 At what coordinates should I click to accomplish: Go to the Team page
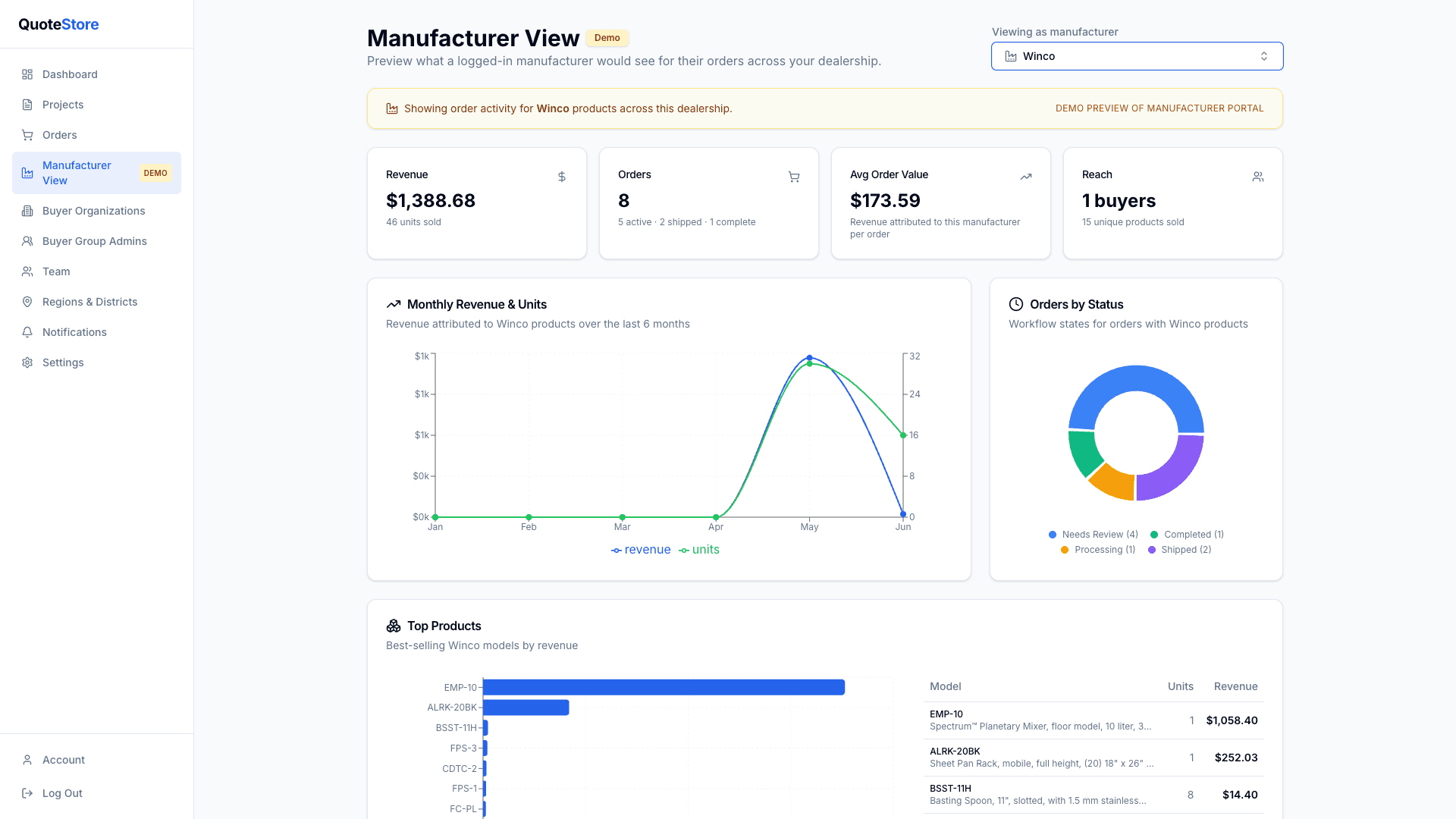click(x=96, y=271)
